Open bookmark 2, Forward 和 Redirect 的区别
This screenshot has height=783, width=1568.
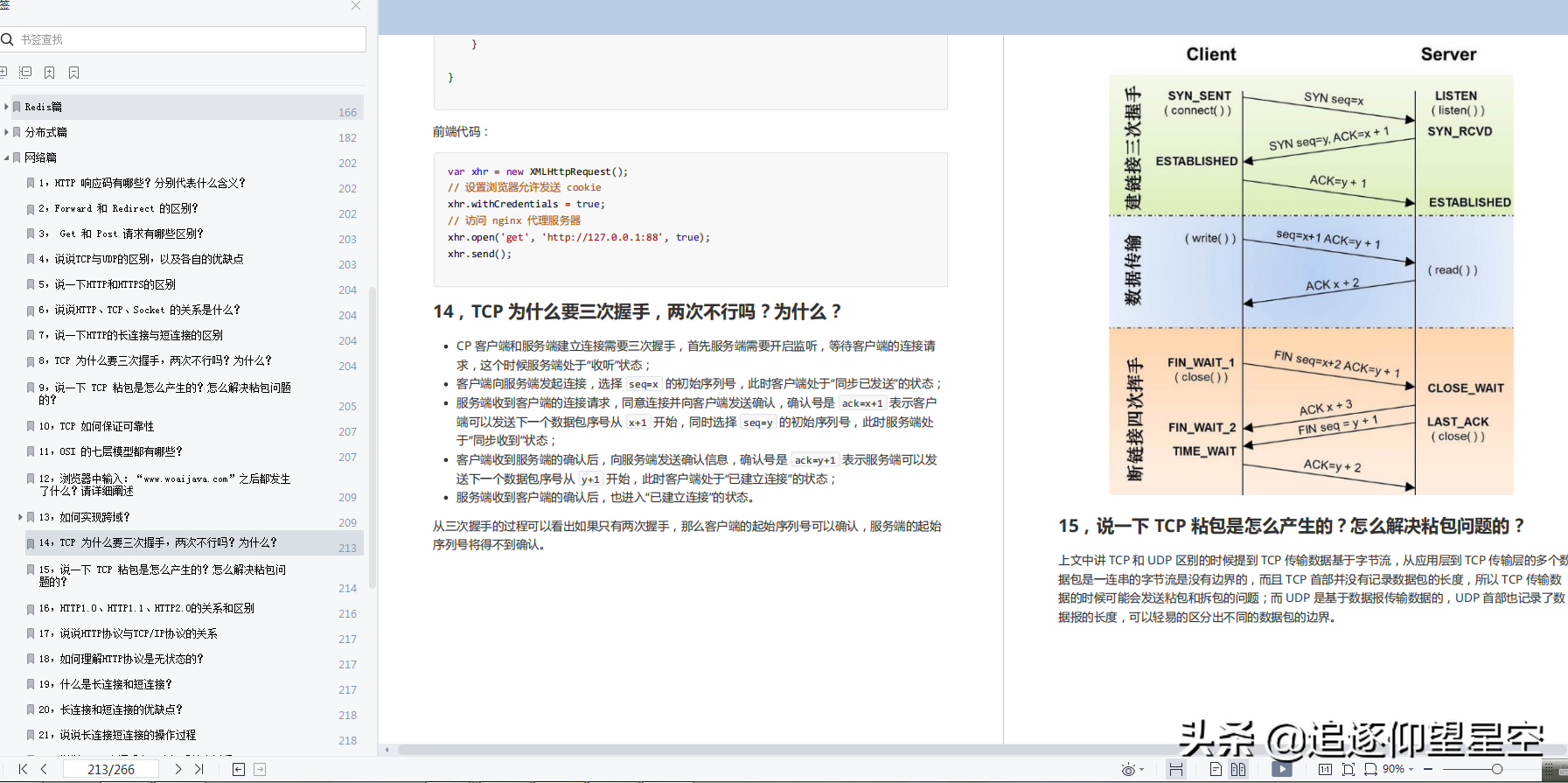pos(118,208)
